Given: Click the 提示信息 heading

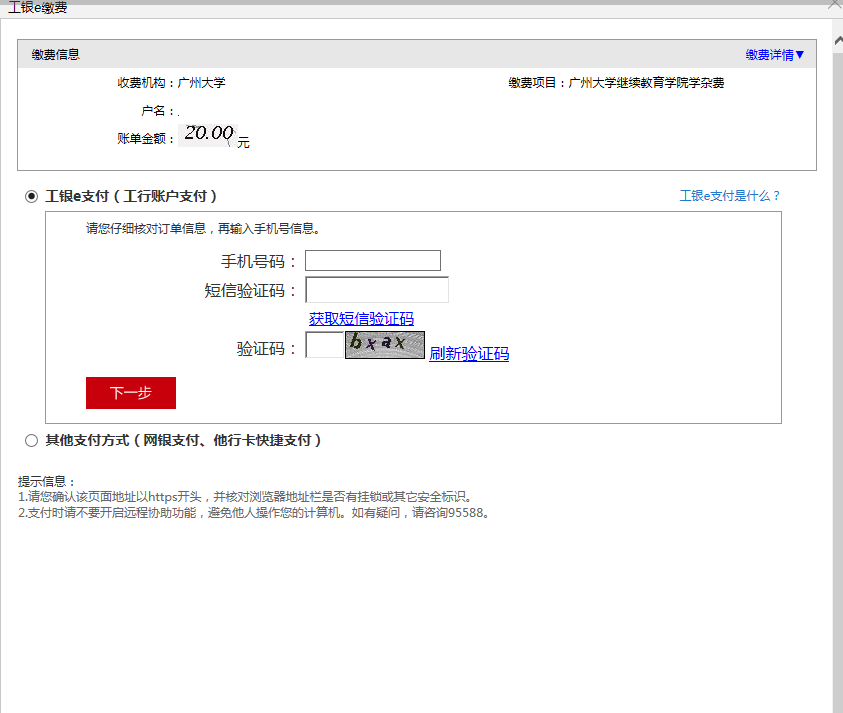Looking at the screenshot, I should (x=46, y=481).
